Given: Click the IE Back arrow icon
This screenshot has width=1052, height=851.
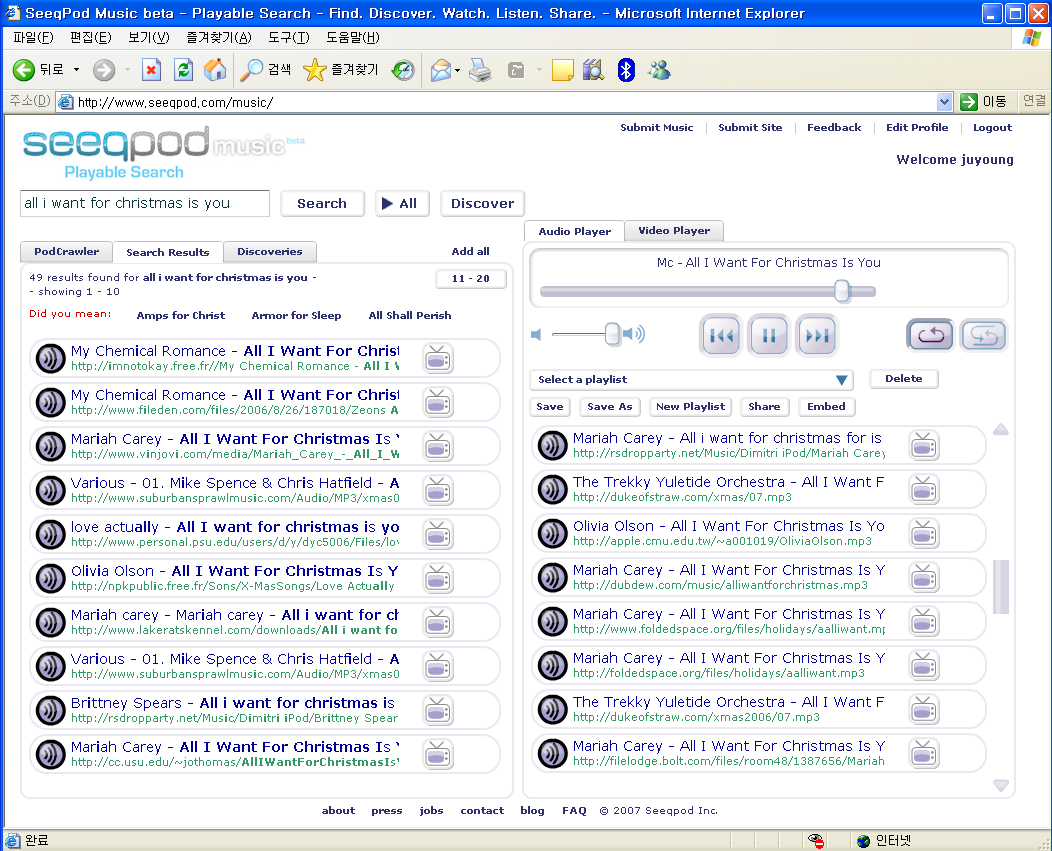Looking at the screenshot, I should tap(24, 70).
